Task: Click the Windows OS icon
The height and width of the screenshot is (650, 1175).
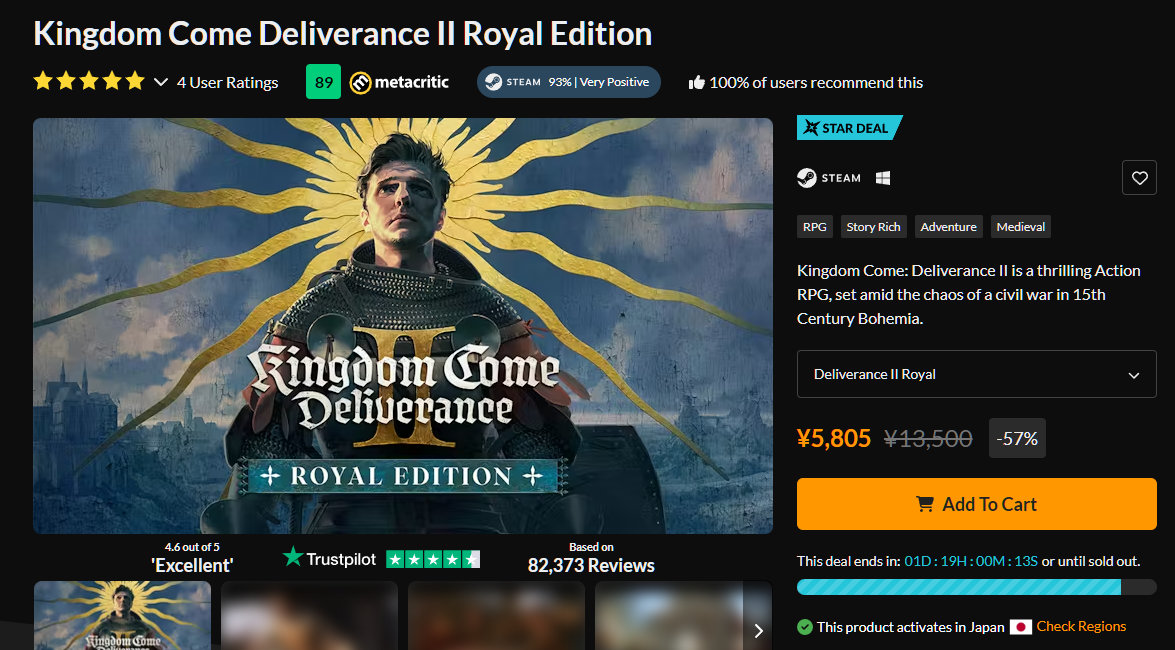Action: 883,178
